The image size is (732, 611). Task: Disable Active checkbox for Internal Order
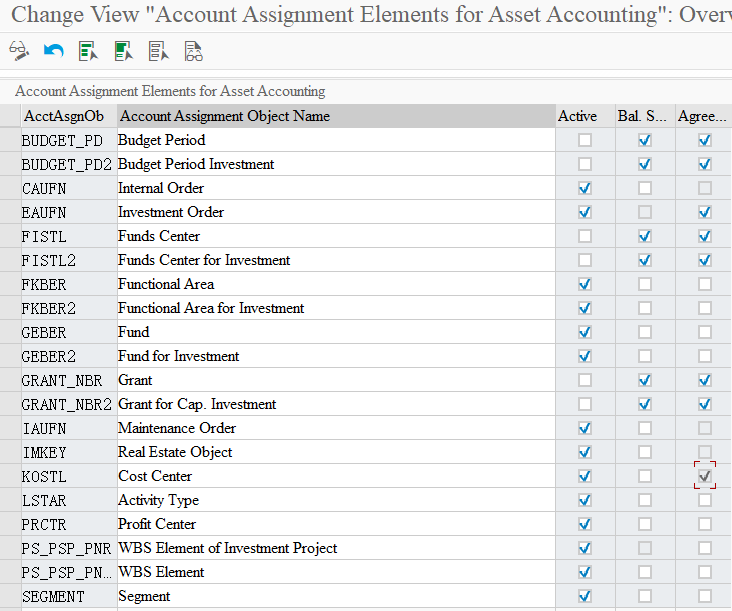[584, 188]
